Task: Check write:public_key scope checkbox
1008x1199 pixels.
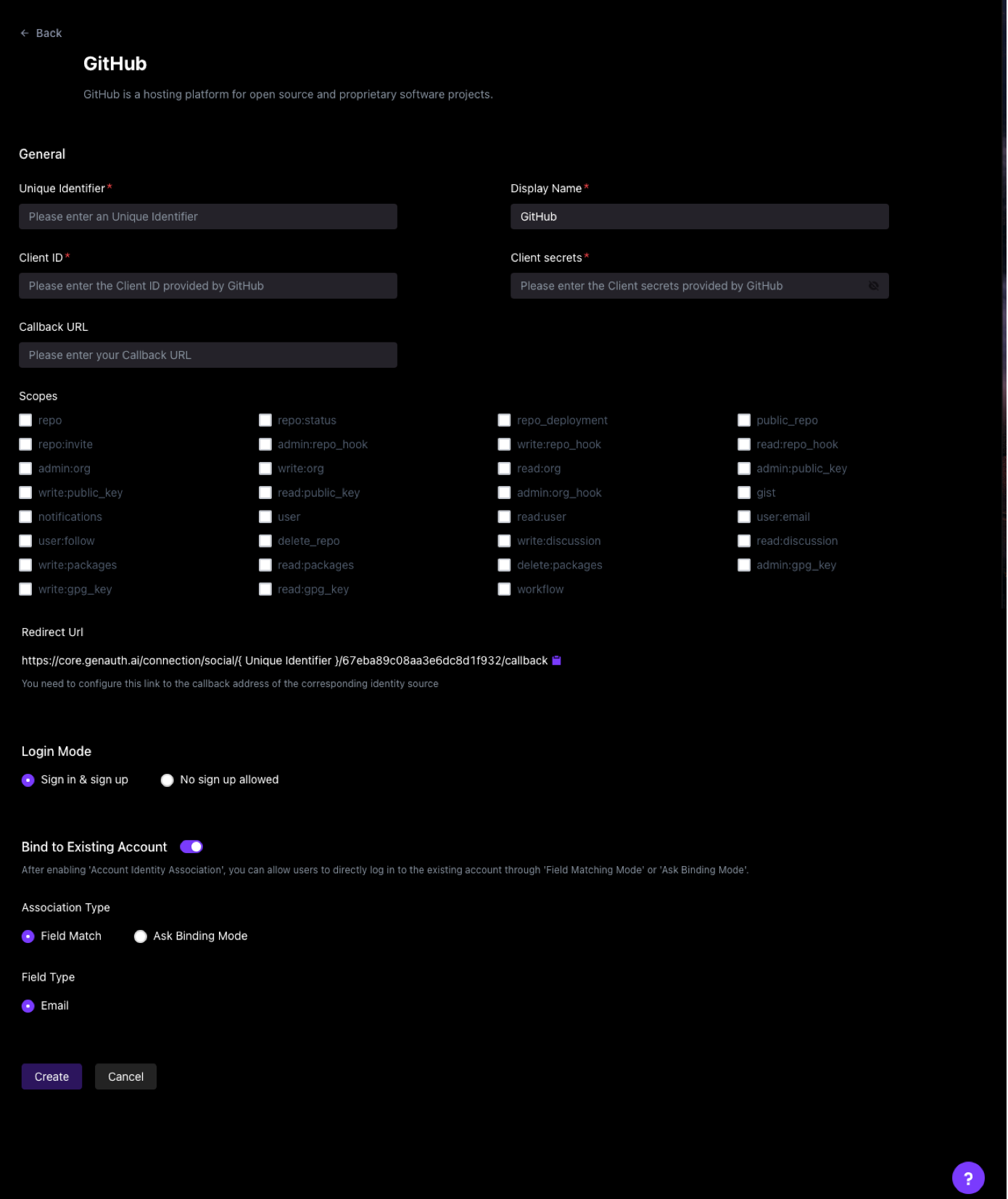Action: [25, 493]
